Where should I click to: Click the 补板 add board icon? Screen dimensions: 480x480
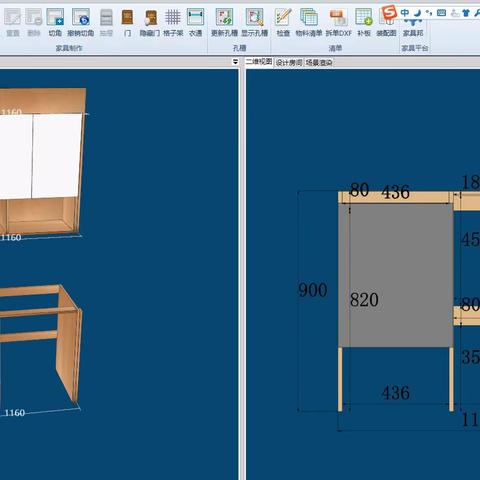[x=364, y=22]
